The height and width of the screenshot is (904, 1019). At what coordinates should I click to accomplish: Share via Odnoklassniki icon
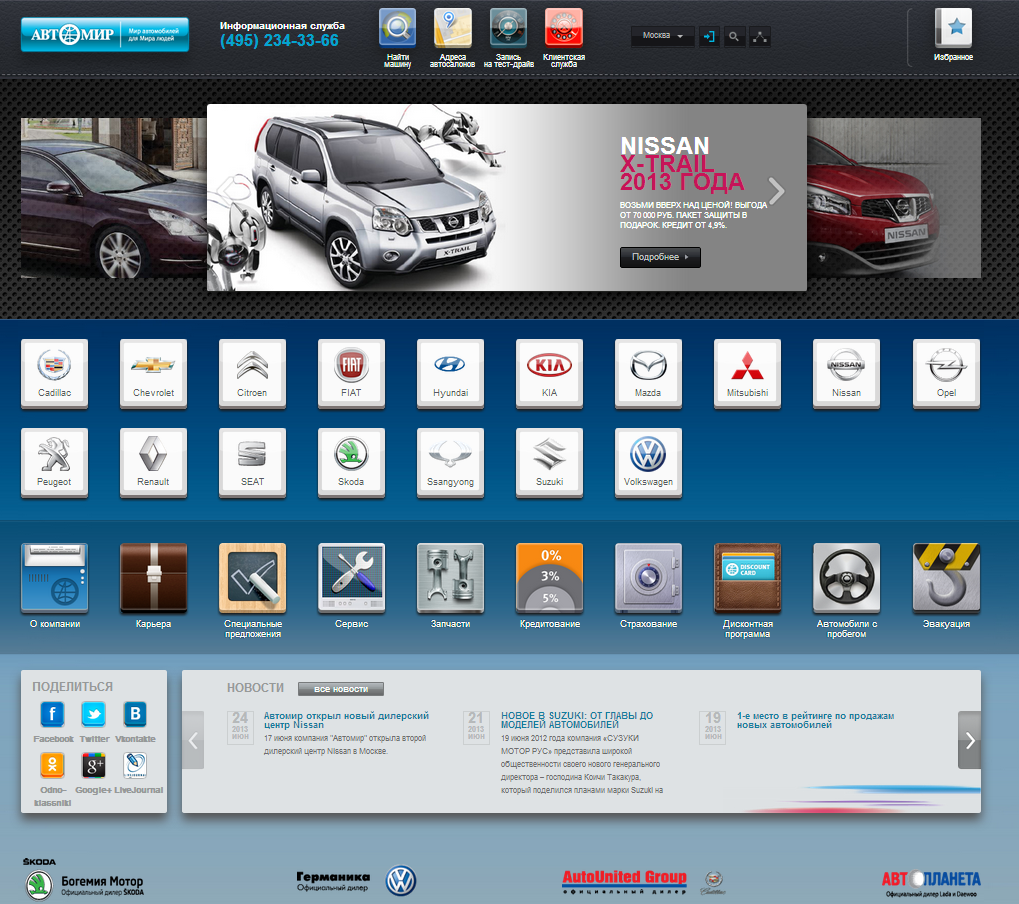(53, 765)
